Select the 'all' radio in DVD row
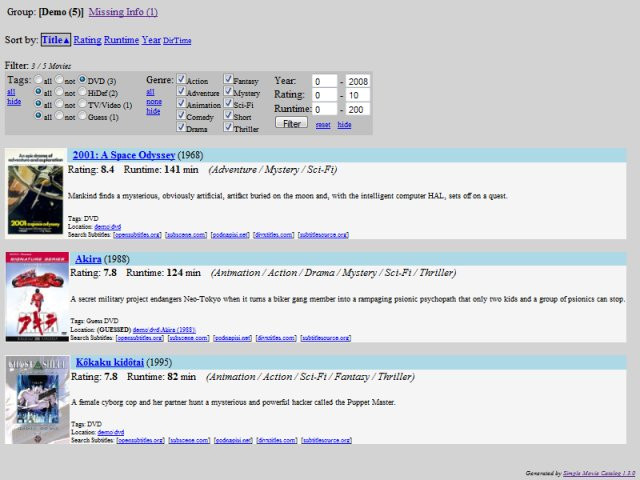 pos(38,79)
